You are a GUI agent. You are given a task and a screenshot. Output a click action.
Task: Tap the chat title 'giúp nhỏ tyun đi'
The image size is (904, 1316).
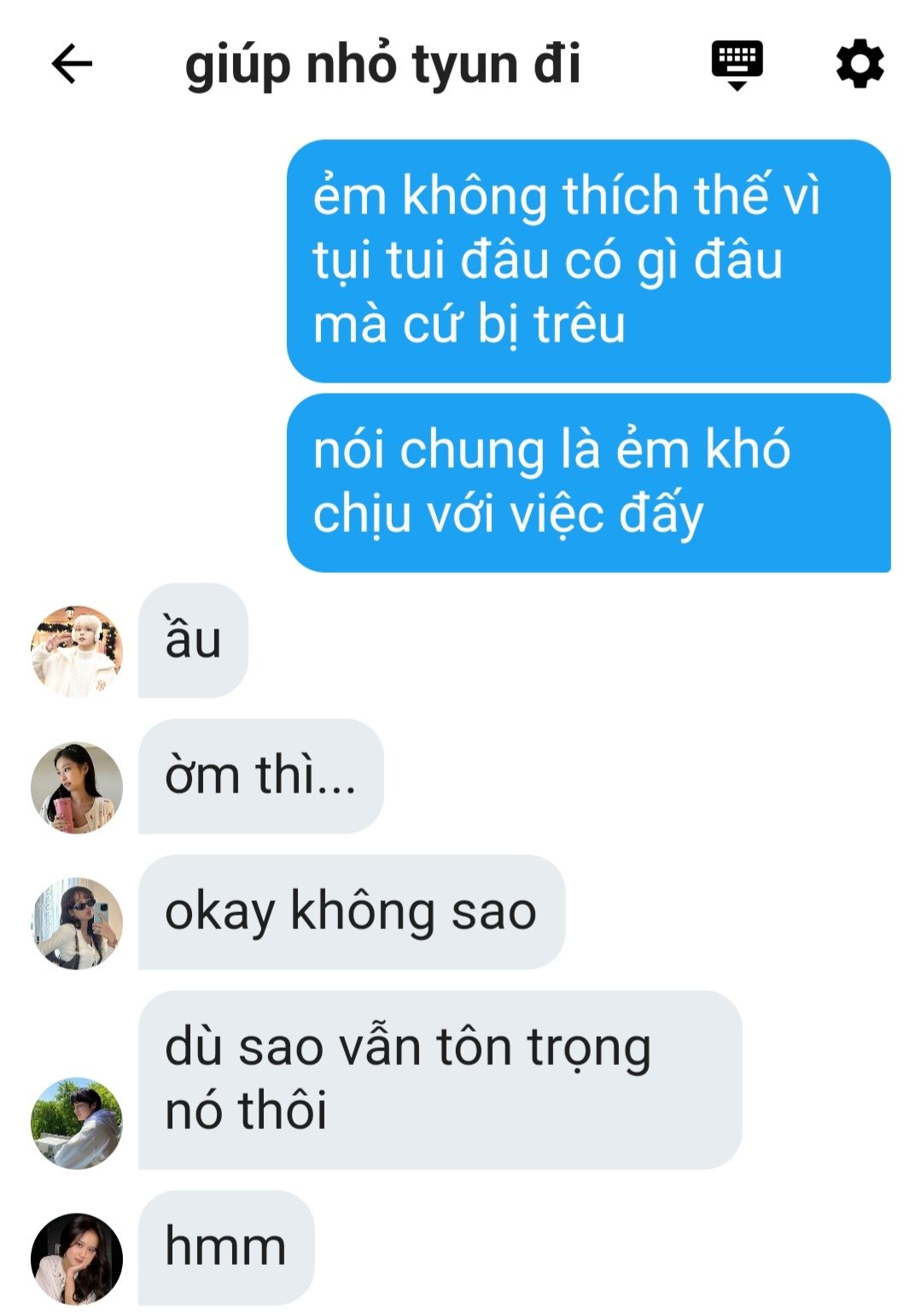(382, 65)
